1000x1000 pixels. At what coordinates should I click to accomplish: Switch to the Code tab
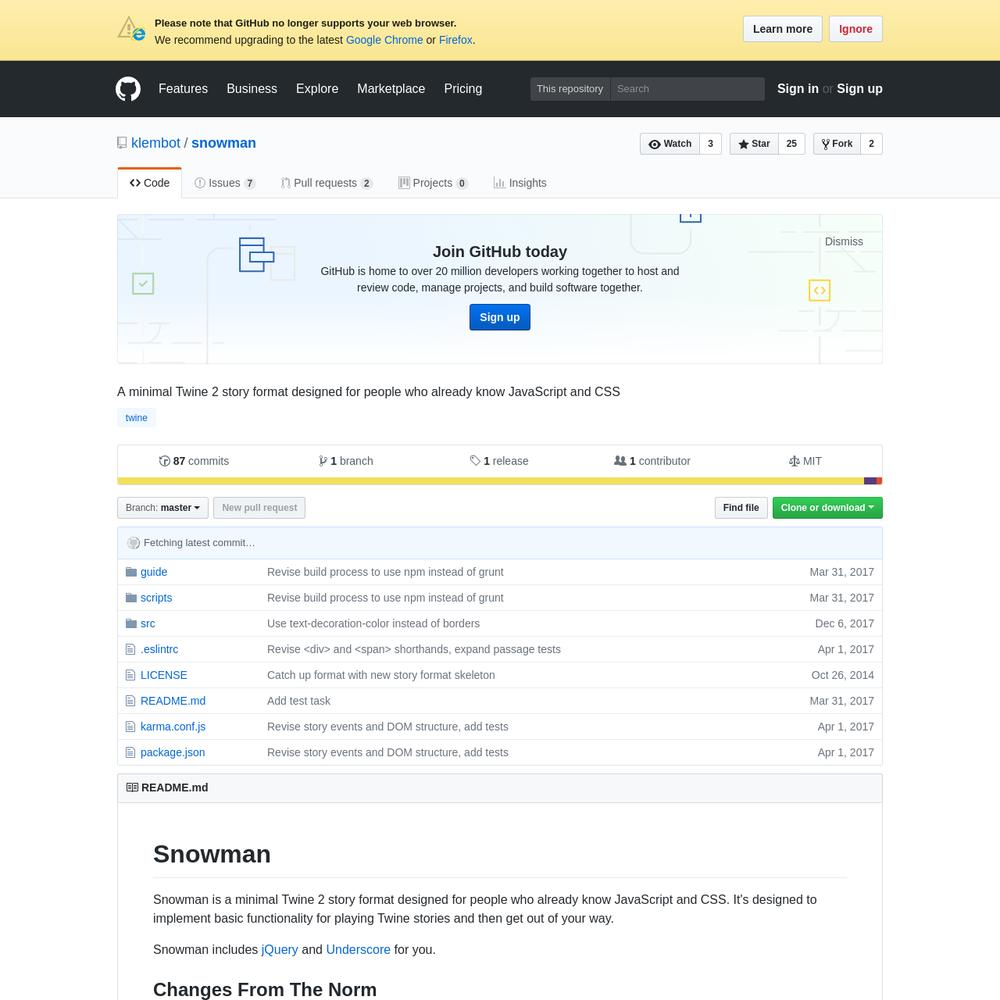150,183
